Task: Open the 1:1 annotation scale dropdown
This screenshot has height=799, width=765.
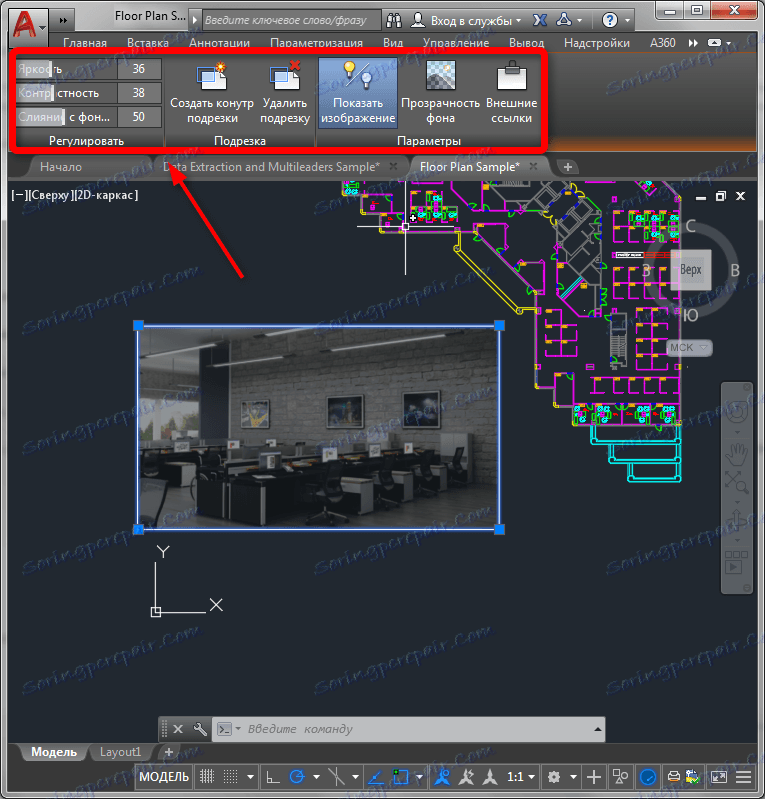Action: click(521, 777)
